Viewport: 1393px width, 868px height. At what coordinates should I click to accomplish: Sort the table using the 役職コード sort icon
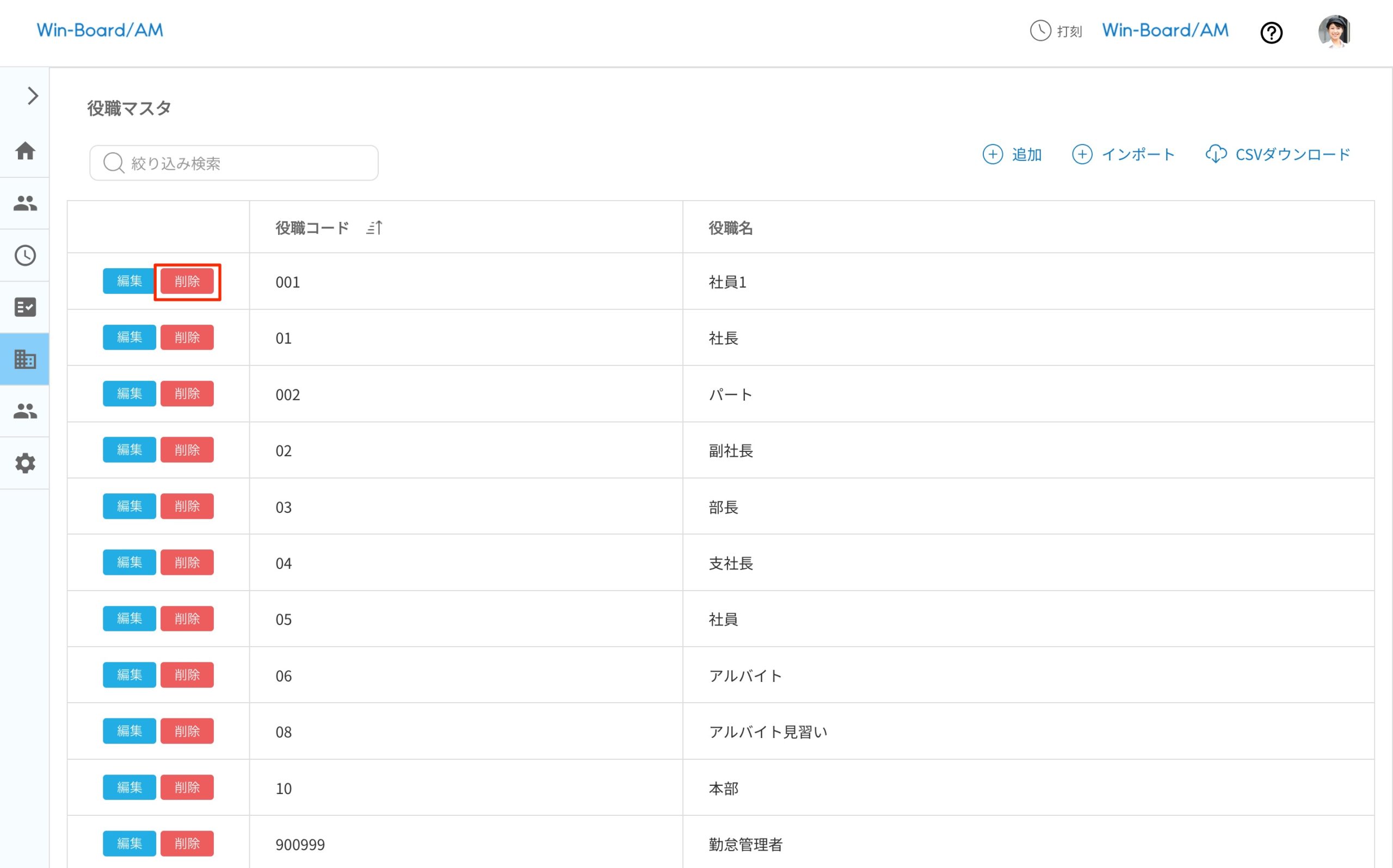click(x=375, y=227)
